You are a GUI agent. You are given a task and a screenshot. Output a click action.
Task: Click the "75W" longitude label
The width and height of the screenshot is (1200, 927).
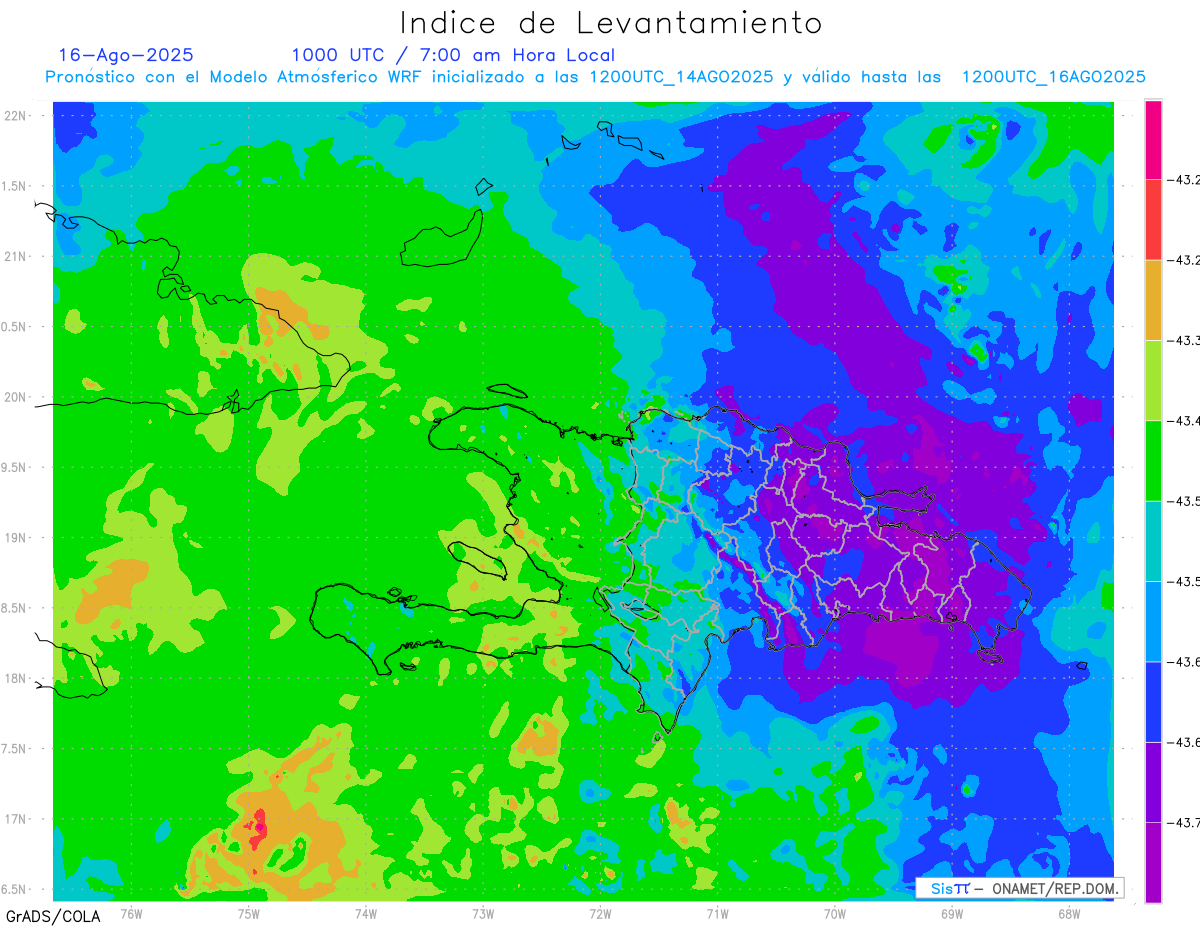point(248,913)
